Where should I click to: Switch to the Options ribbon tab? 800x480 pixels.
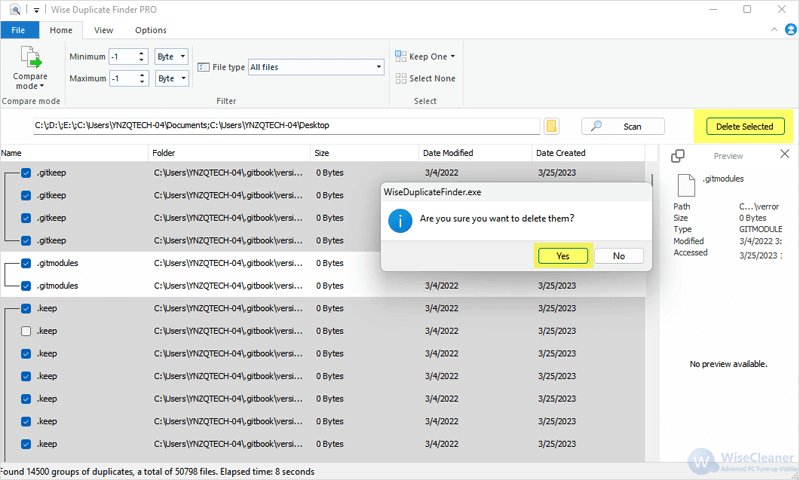click(151, 30)
